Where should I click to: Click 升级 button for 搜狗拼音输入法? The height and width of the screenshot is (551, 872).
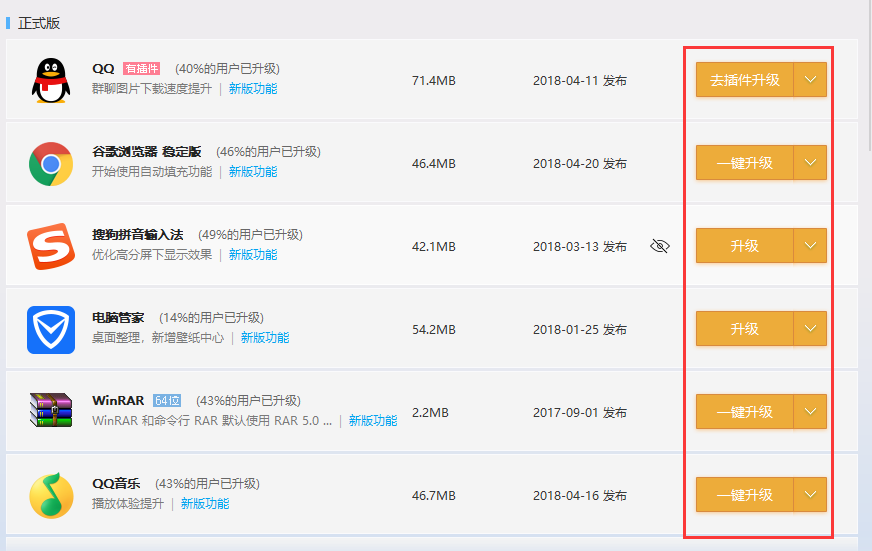coord(745,245)
